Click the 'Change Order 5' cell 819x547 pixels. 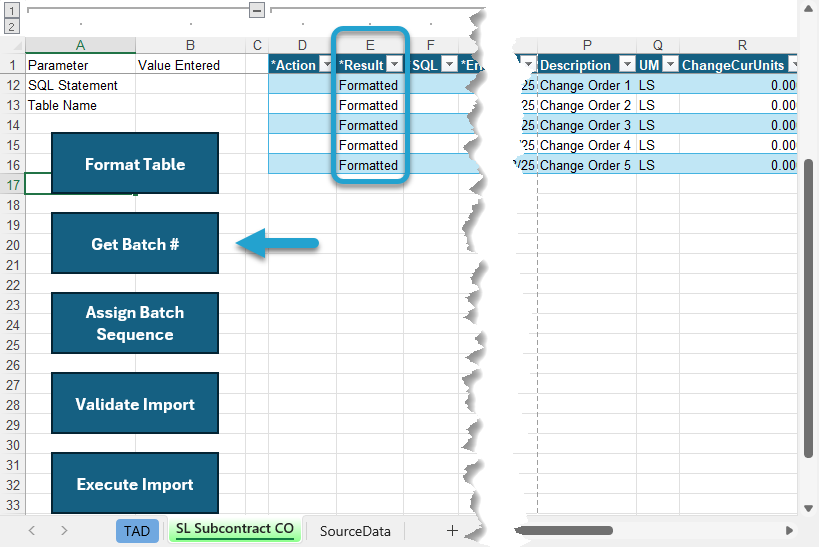tap(587, 165)
